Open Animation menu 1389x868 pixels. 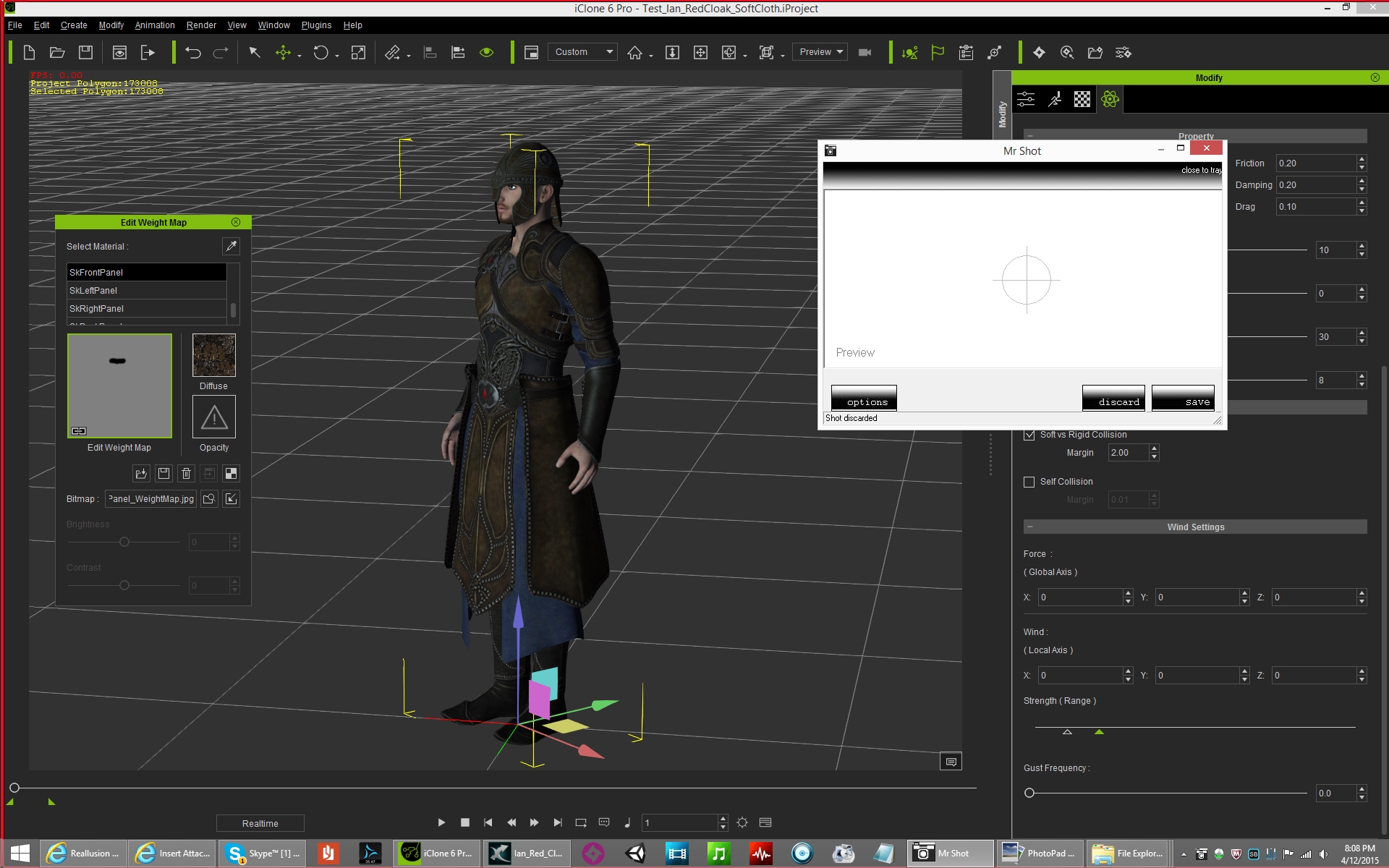(x=155, y=25)
